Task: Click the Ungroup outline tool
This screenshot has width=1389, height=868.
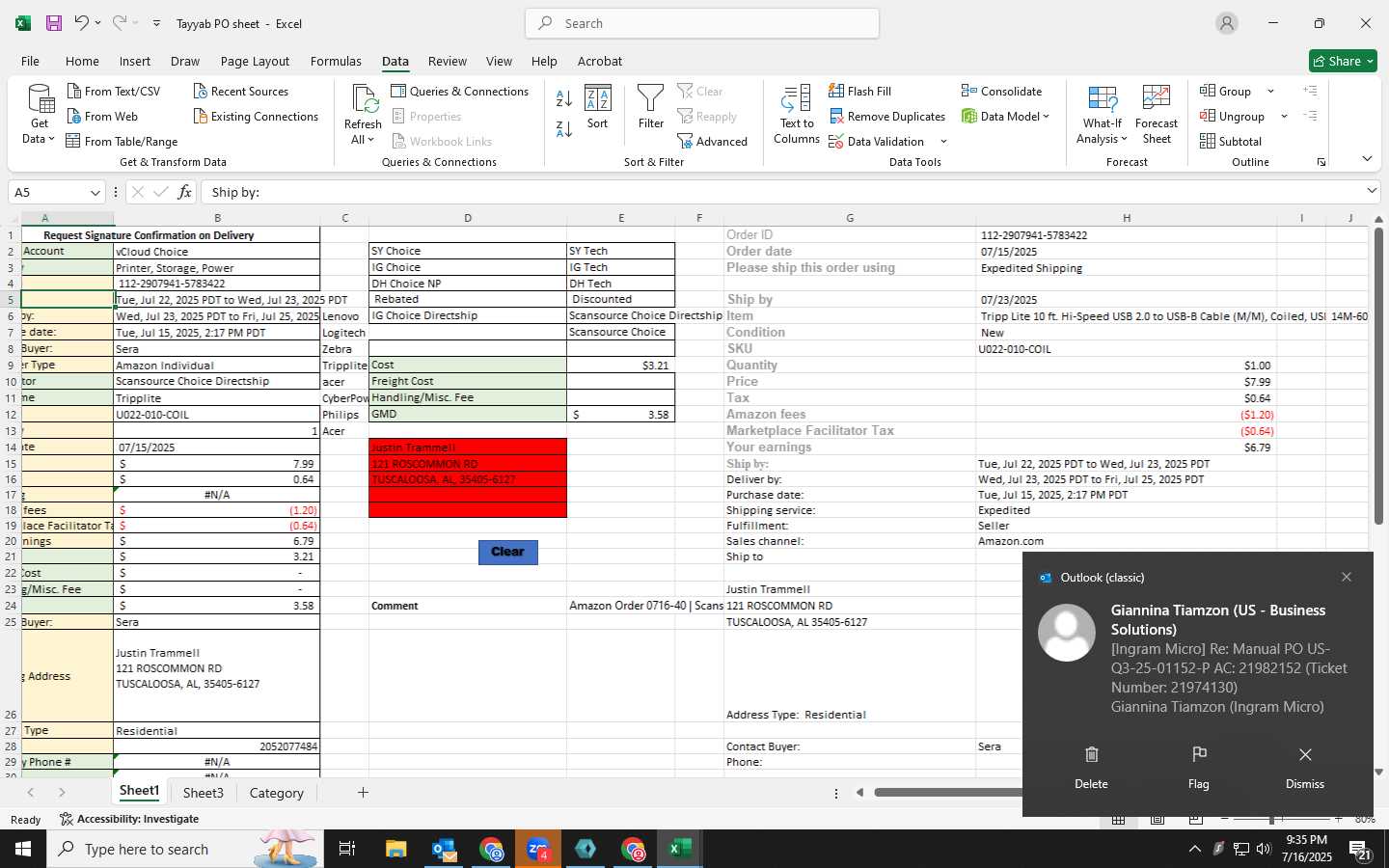Action: 1232,116
